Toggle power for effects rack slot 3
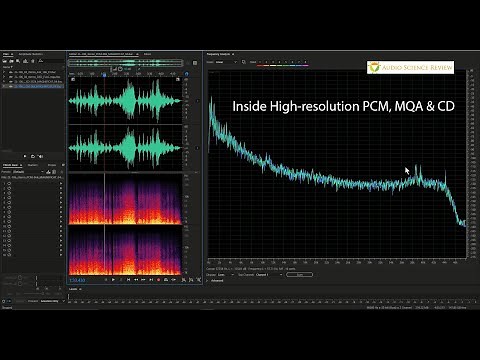Image resolution: width=480 pixels, height=360 pixels. [x=9, y=193]
